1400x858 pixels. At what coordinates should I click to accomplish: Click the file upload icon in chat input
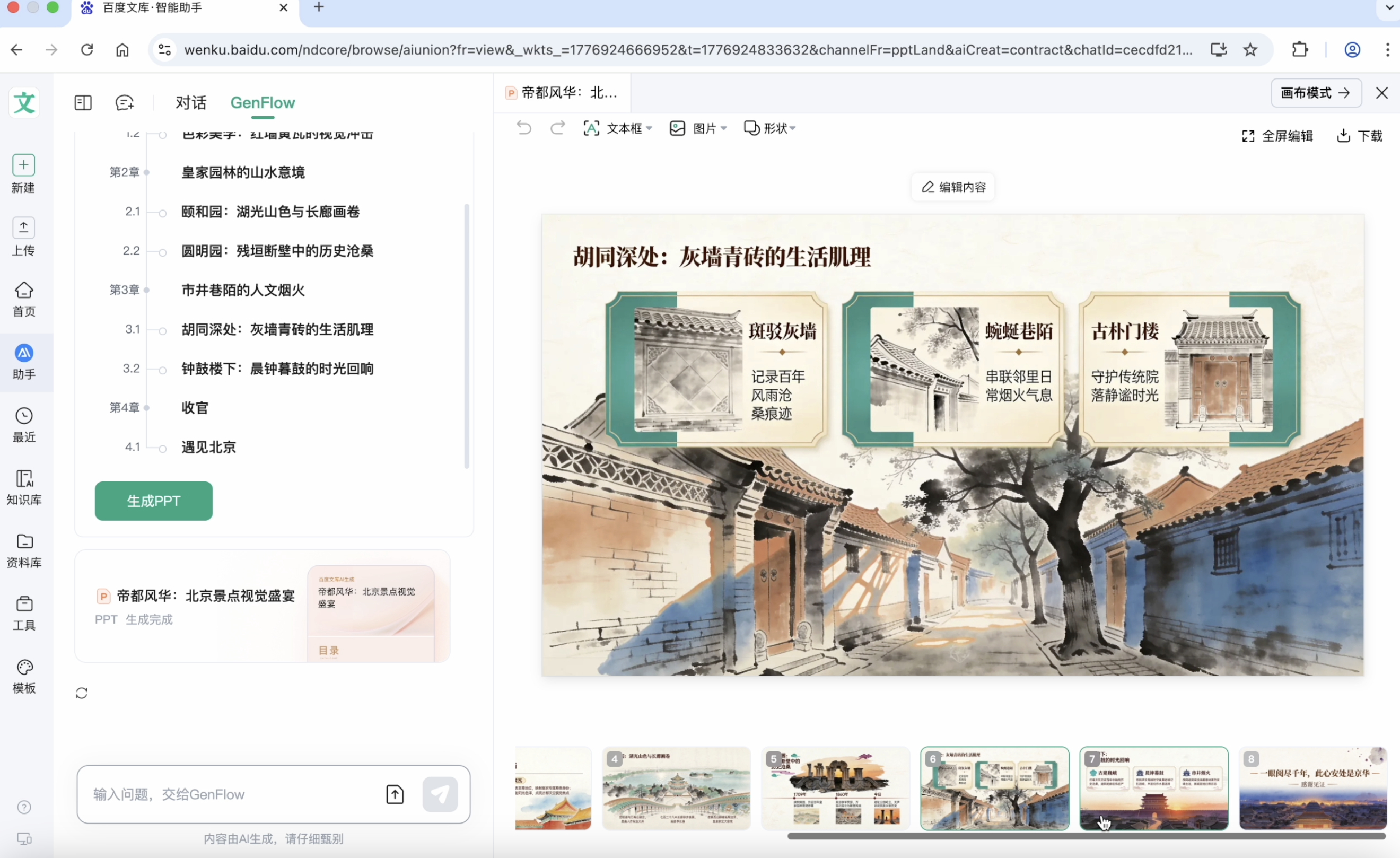click(x=395, y=794)
